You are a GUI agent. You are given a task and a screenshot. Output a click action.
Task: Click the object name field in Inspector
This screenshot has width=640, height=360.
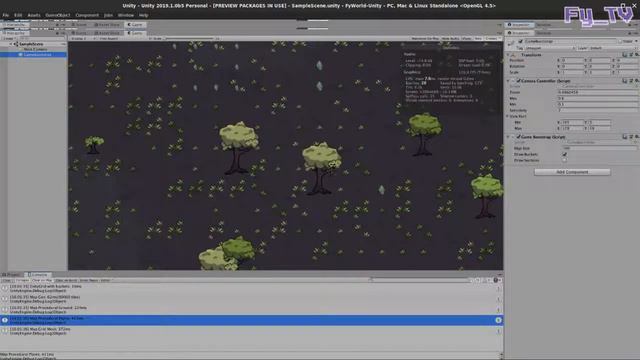click(570, 41)
